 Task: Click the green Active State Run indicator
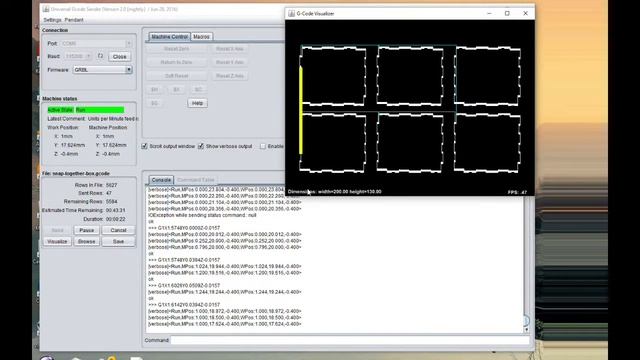[86, 110]
